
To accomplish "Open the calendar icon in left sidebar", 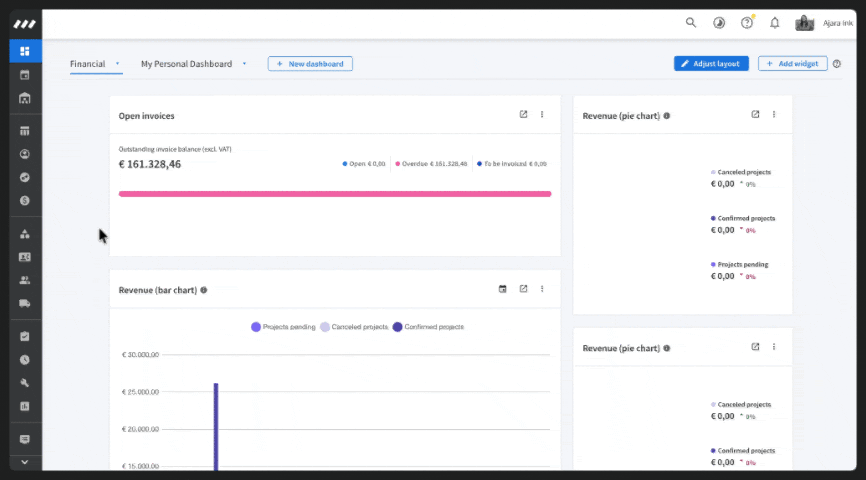I will pos(25,75).
